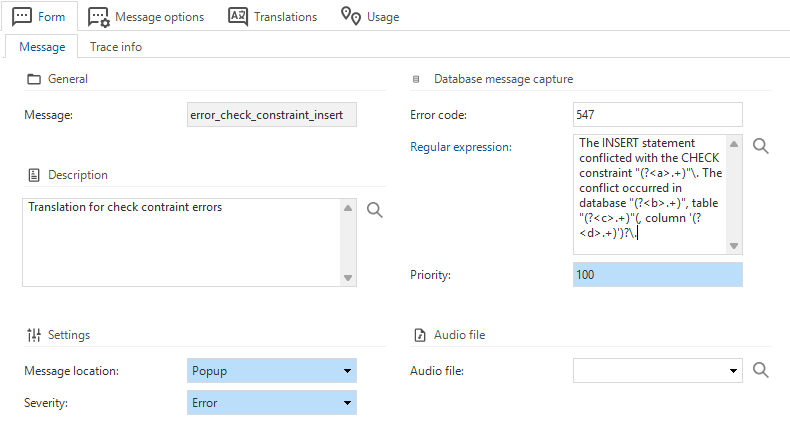Open the Message options tab
Screen dimensions: 790x434
coord(146,17)
